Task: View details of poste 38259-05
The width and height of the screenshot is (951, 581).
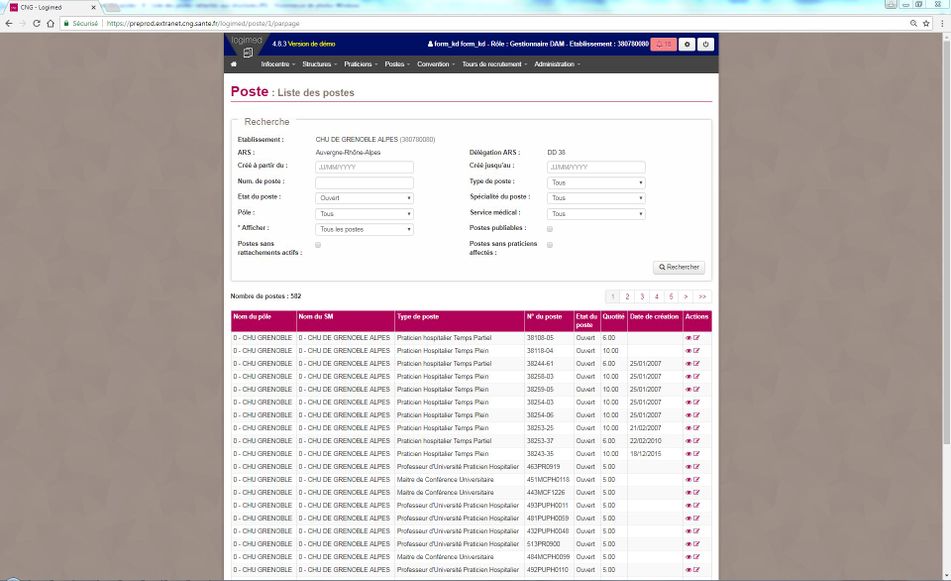Action: (688, 389)
